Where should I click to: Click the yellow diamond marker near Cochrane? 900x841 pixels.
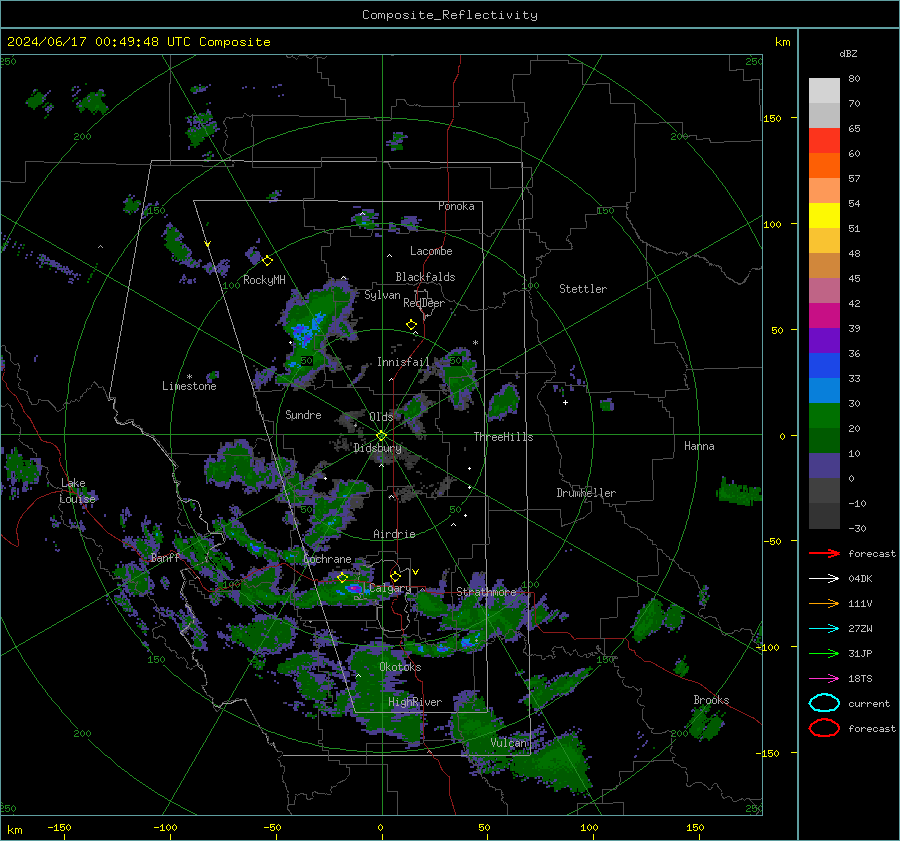coord(343,578)
